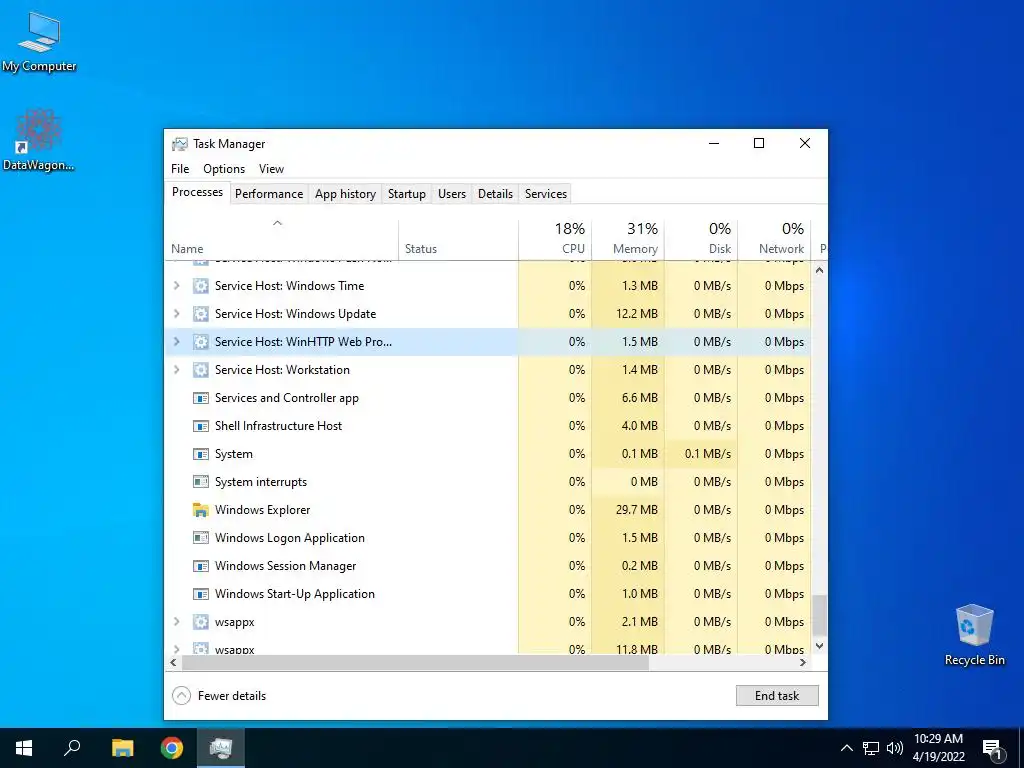The height and width of the screenshot is (768, 1024).
Task: Switch to the Performance tab
Action: coord(269,194)
